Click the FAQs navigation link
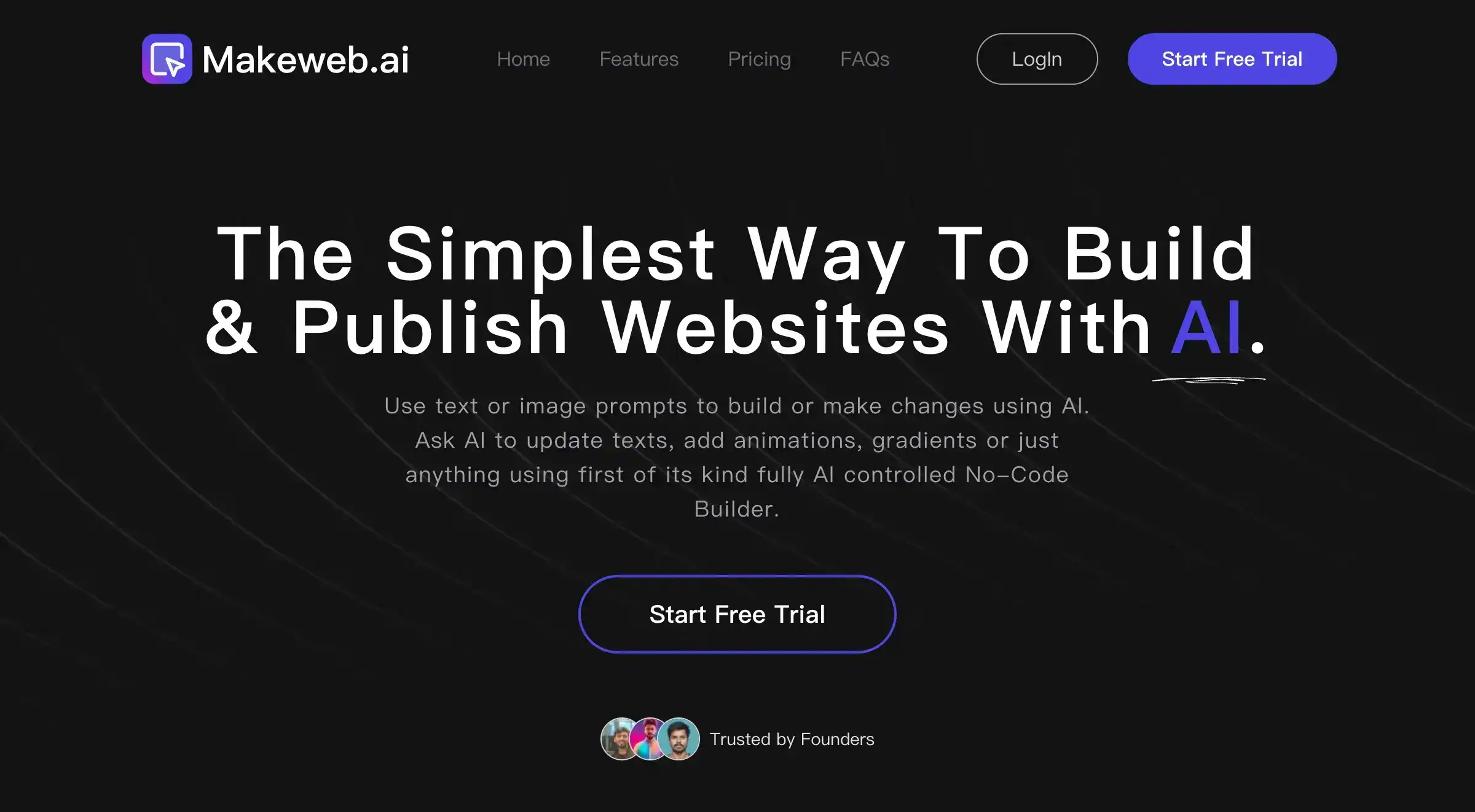1475x812 pixels. [x=864, y=58]
